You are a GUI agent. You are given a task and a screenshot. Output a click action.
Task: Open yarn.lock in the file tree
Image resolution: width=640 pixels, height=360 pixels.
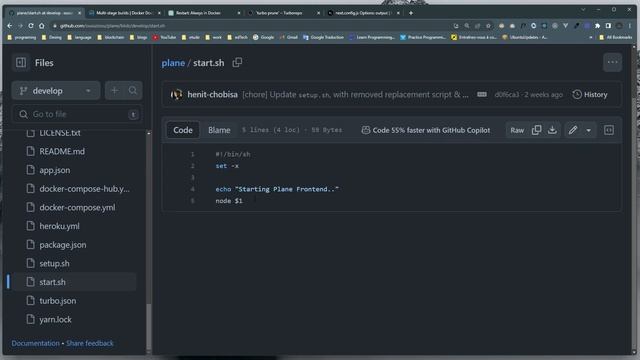[55, 320]
